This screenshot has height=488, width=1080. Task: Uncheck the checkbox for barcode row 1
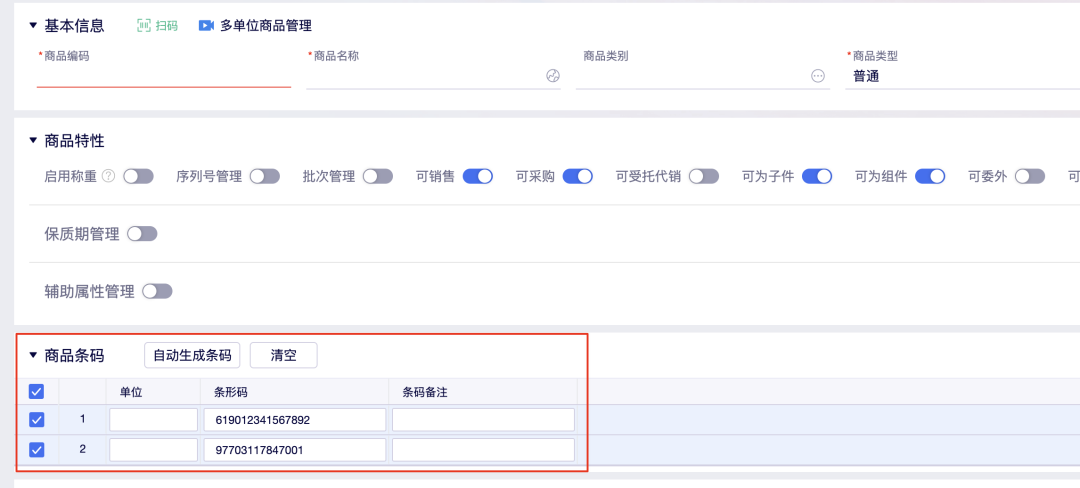[x=37, y=419]
